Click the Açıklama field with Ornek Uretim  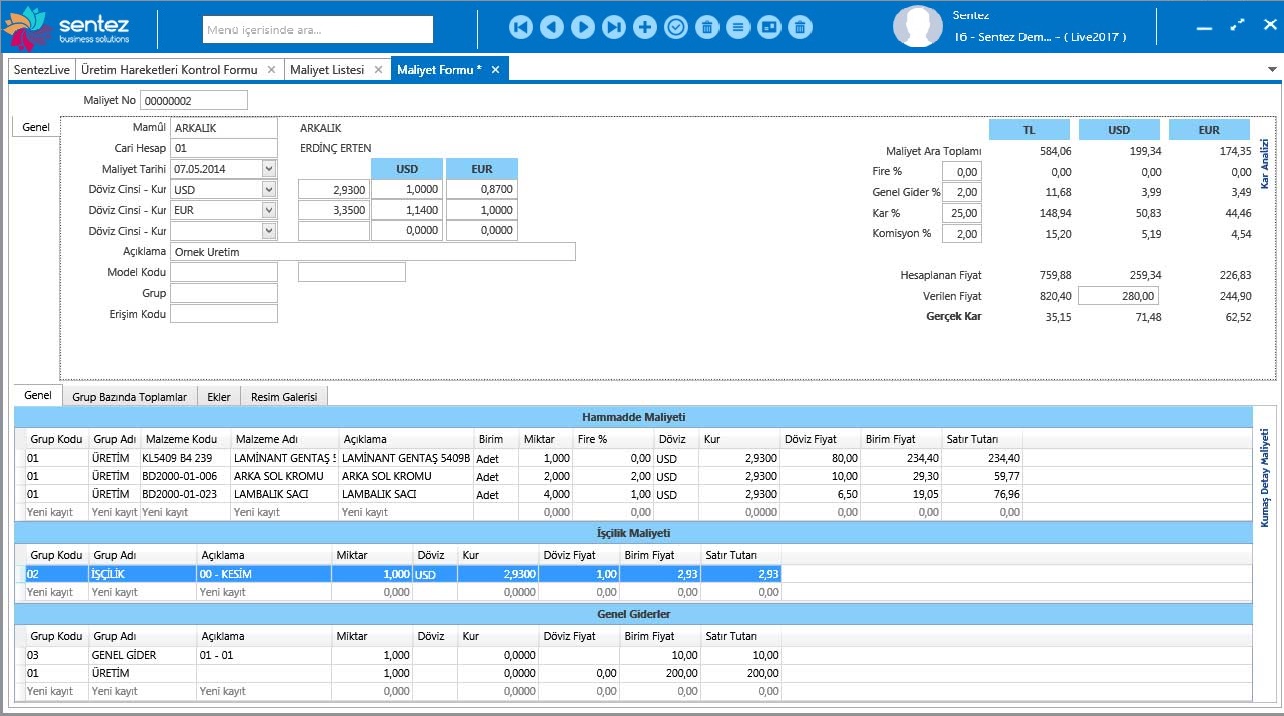pos(373,252)
